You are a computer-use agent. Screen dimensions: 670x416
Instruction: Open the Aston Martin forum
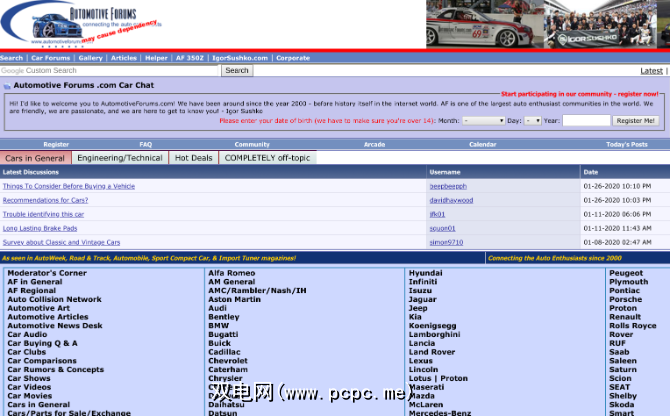point(234,299)
